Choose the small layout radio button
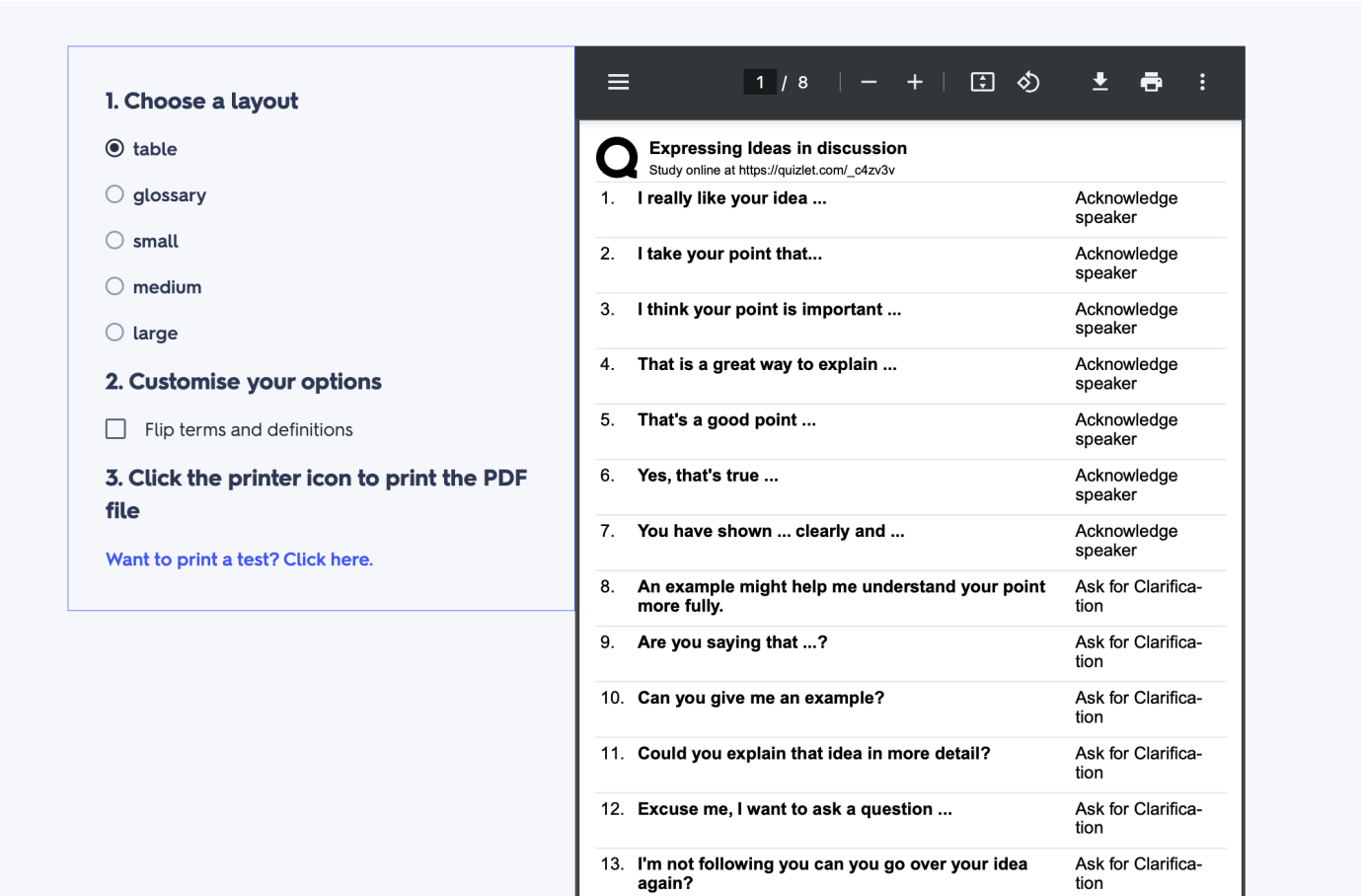Screen dimensions: 1361x896 click(x=114, y=240)
